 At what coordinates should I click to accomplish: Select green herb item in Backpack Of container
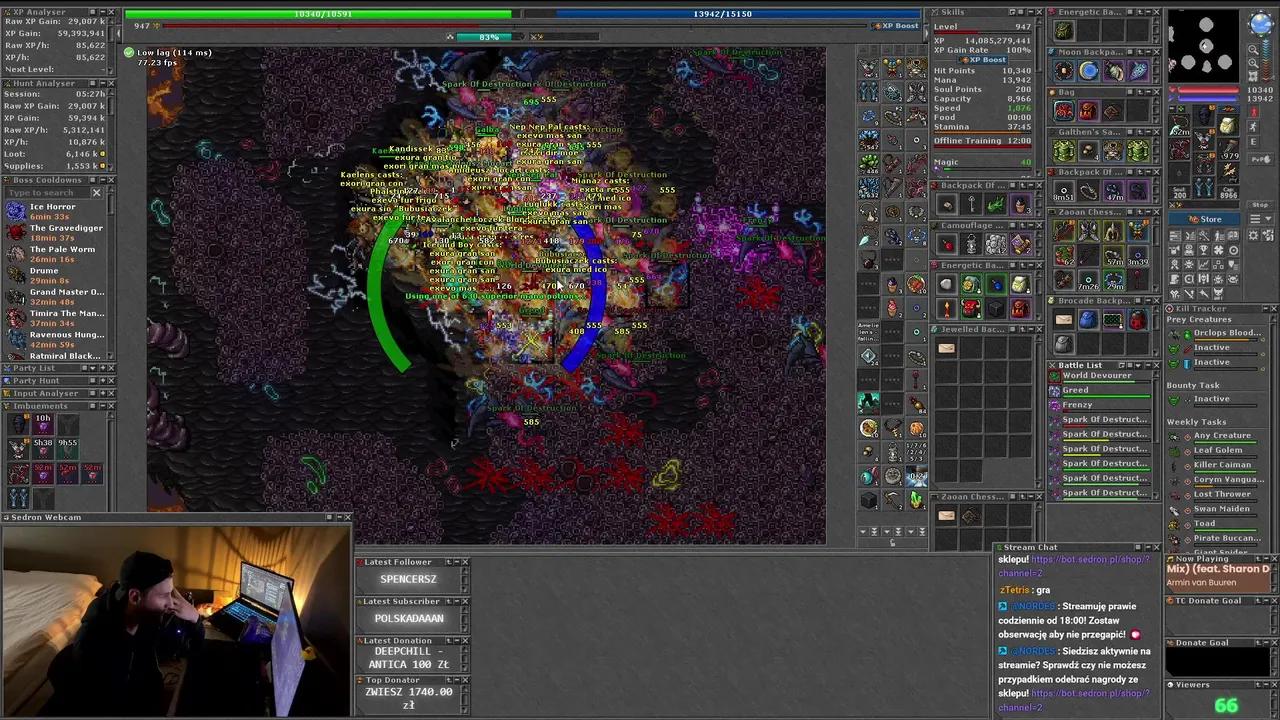pyautogui.click(x=995, y=205)
